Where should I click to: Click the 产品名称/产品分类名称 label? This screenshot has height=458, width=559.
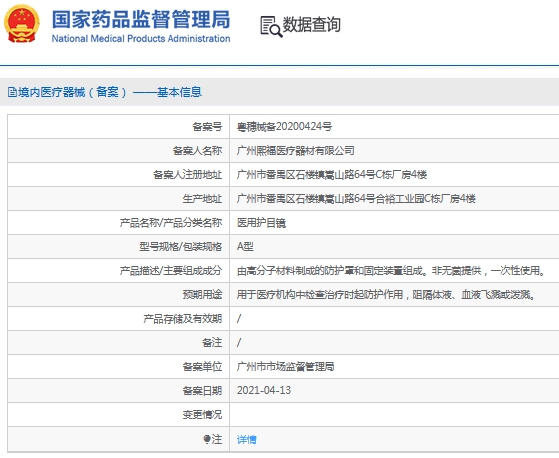(x=171, y=222)
